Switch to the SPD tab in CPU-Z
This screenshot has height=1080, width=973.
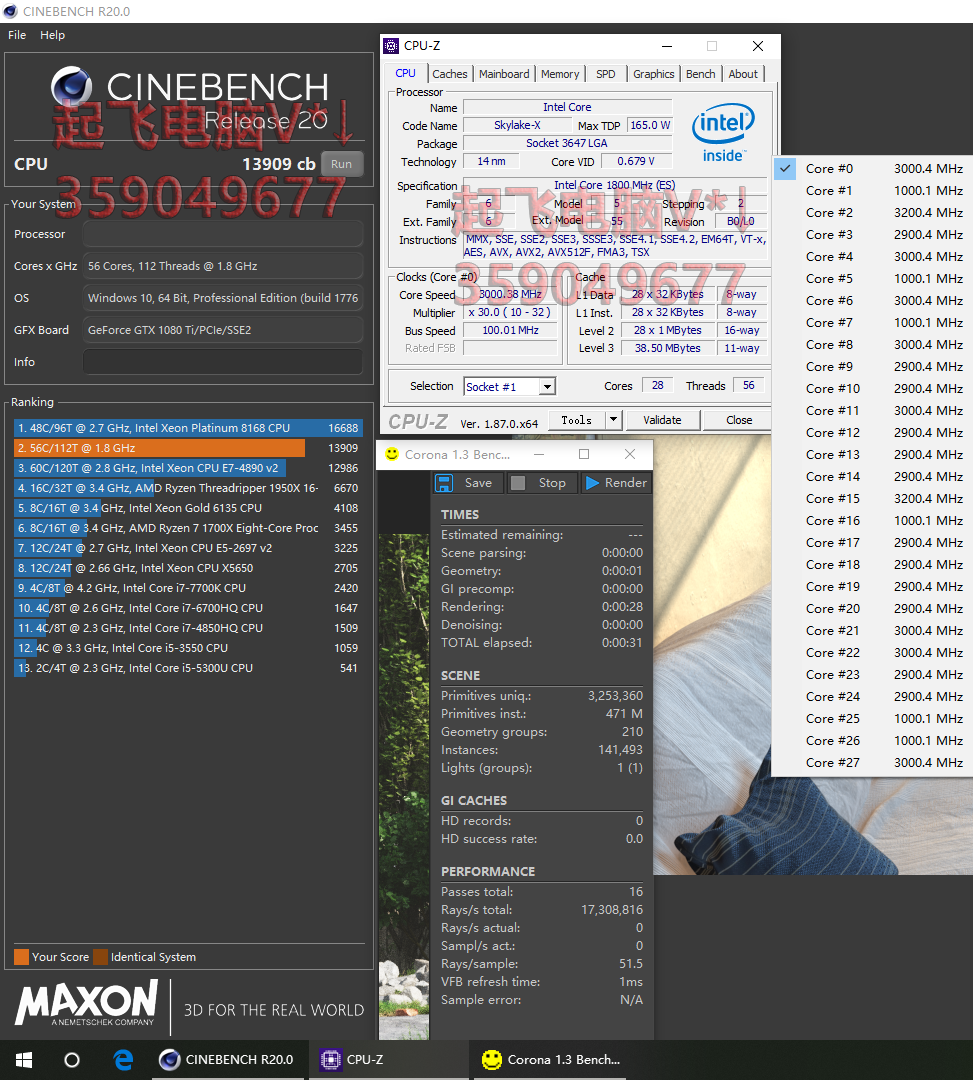coord(606,74)
